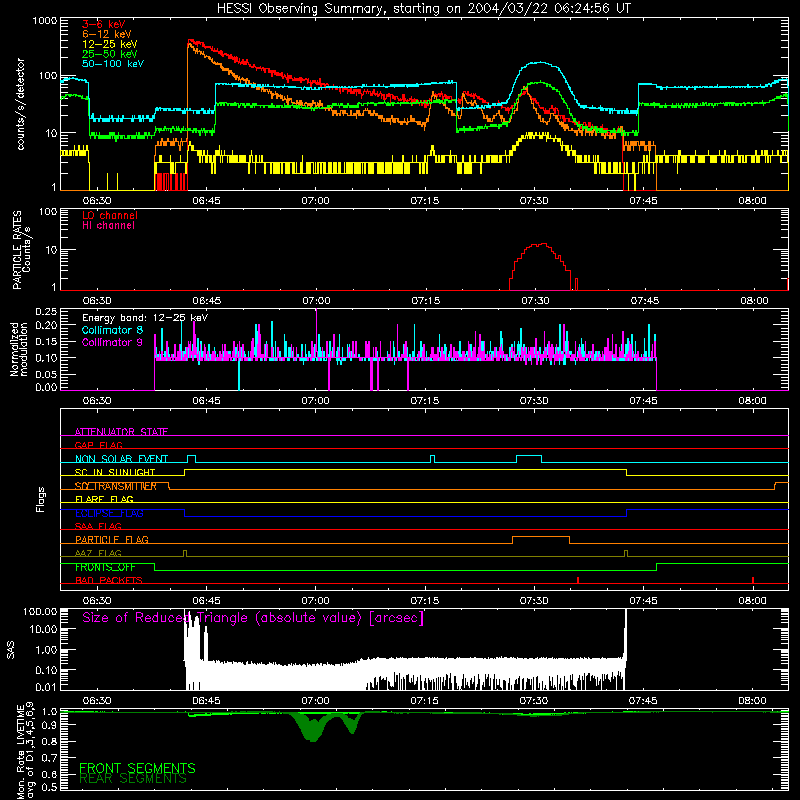
Task: Click the 50-100 keV peak near 07:30
Action: (x=541, y=63)
